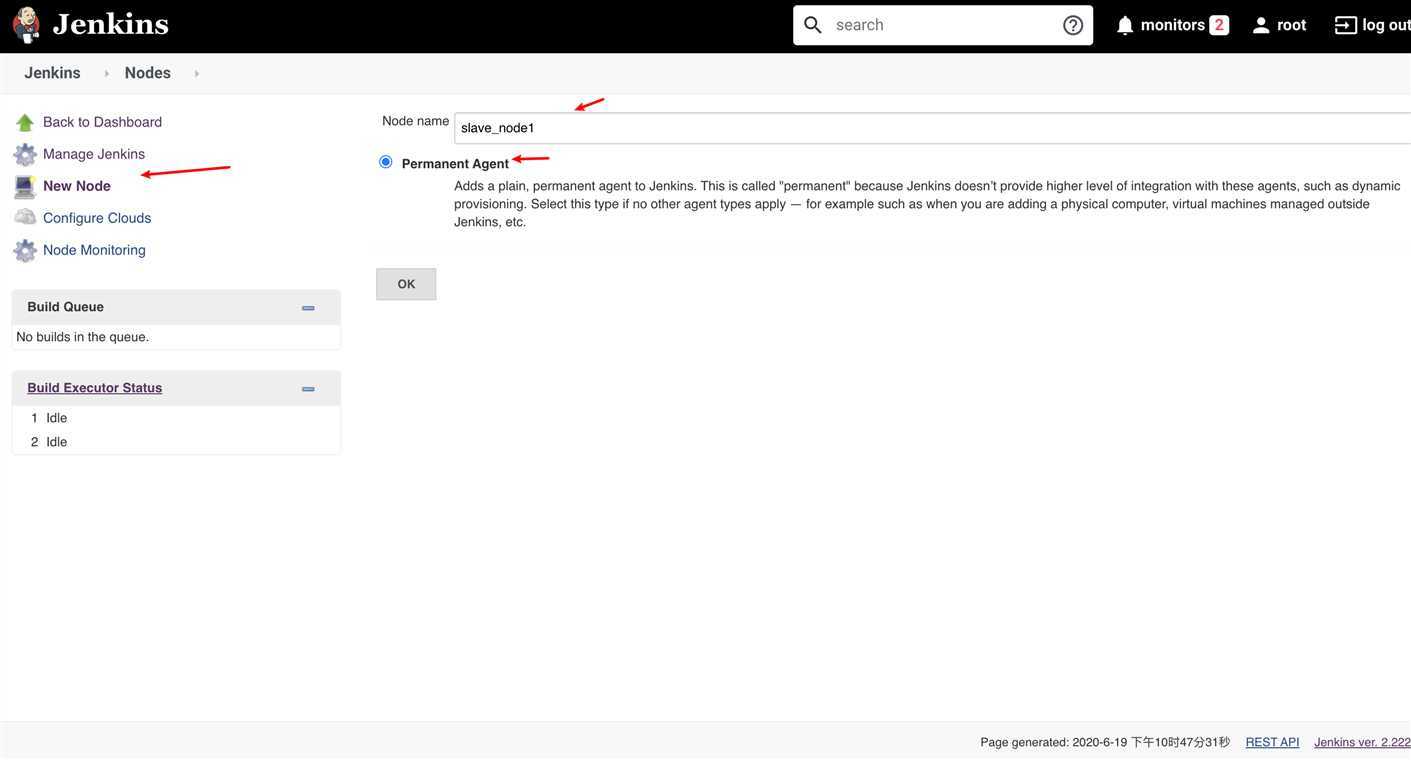Go to Nodes breadcrumb item

click(x=148, y=73)
